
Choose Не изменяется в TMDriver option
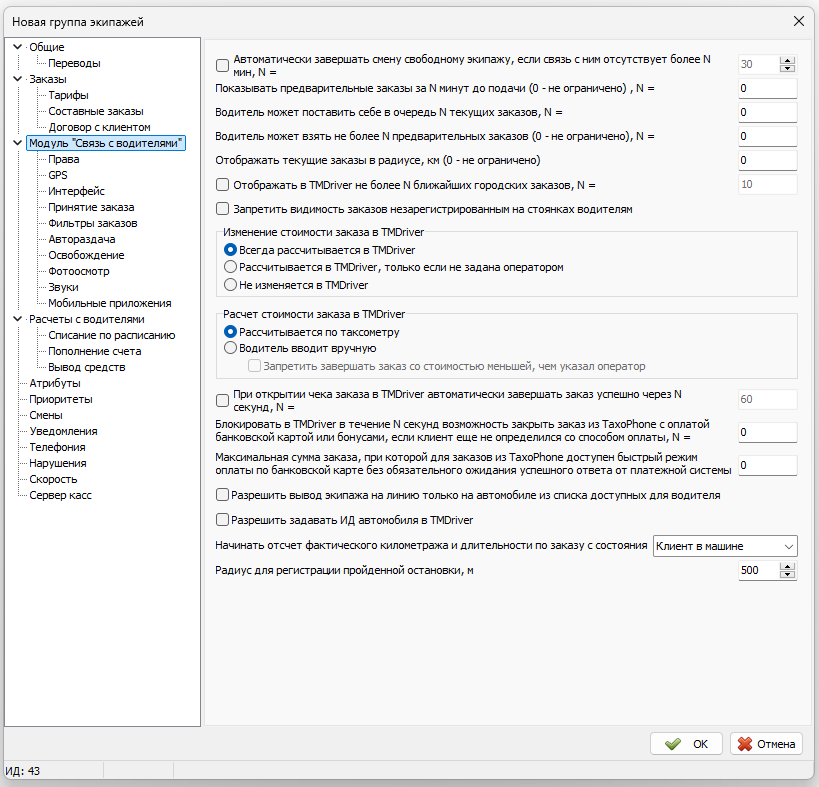[230, 285]
